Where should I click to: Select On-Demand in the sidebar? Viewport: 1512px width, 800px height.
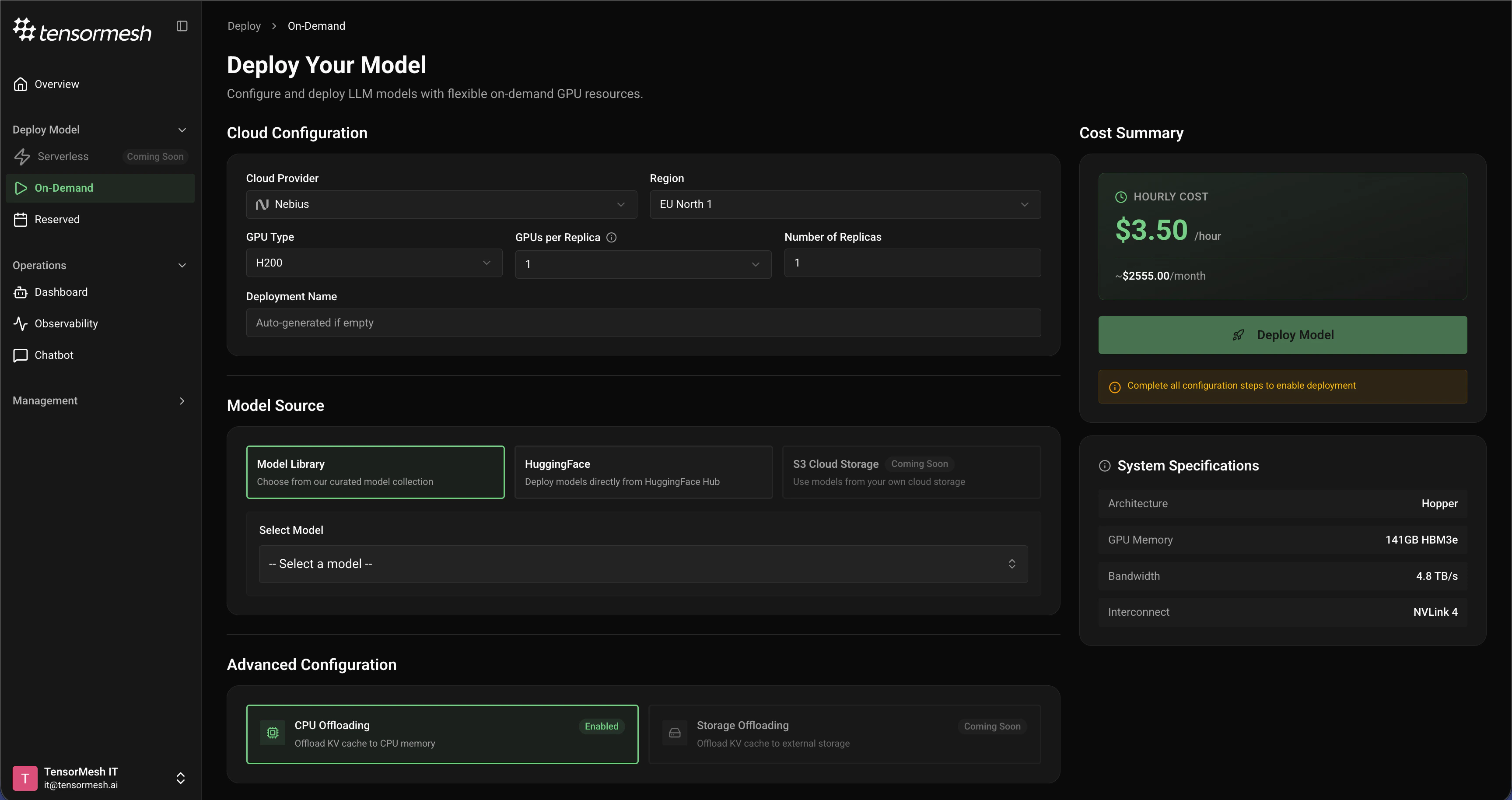63,188
